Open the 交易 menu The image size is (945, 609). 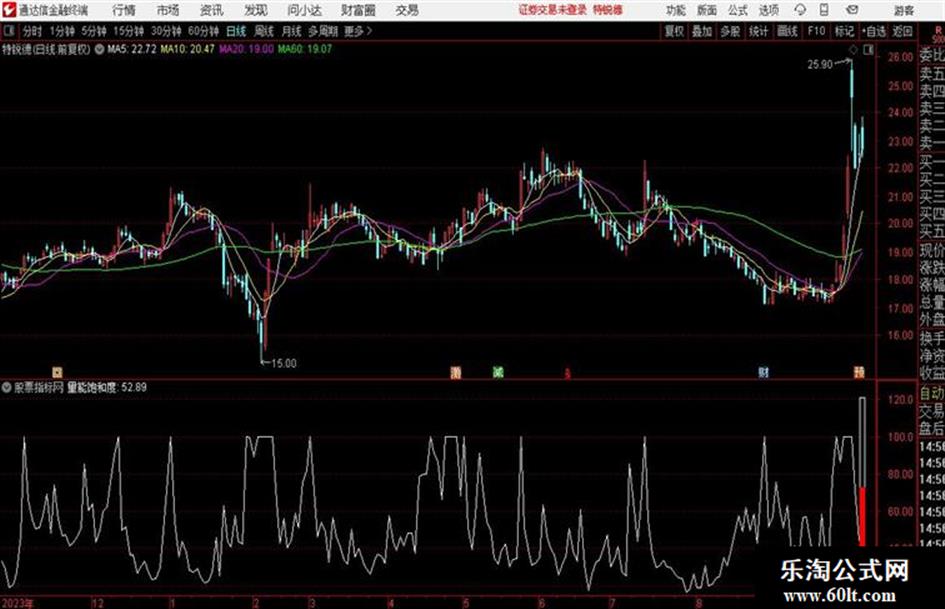click(407, 10)
